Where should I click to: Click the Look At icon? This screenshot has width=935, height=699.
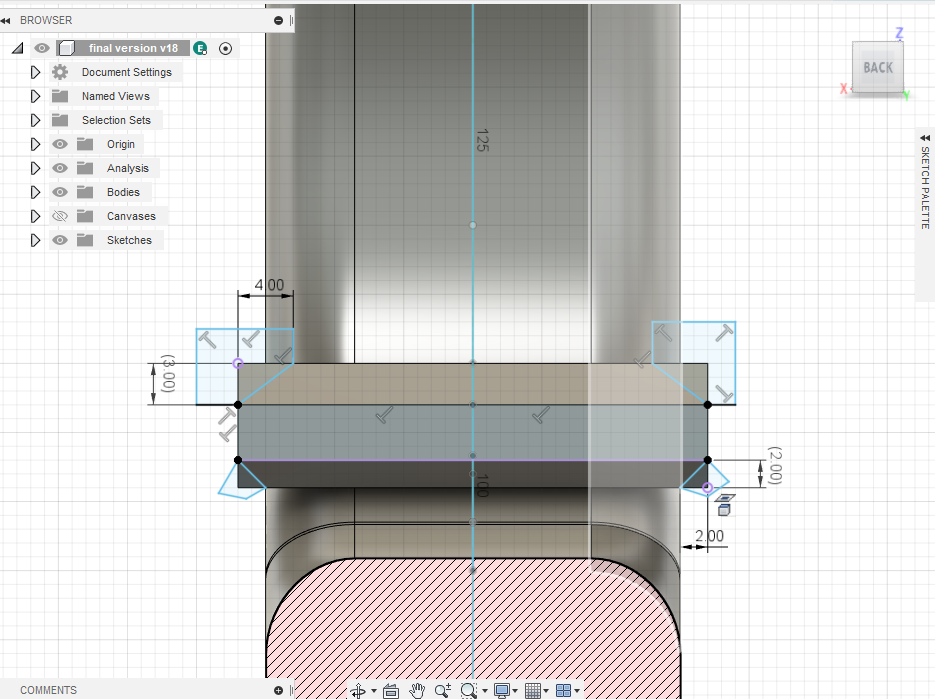click(x=391, y=691)
